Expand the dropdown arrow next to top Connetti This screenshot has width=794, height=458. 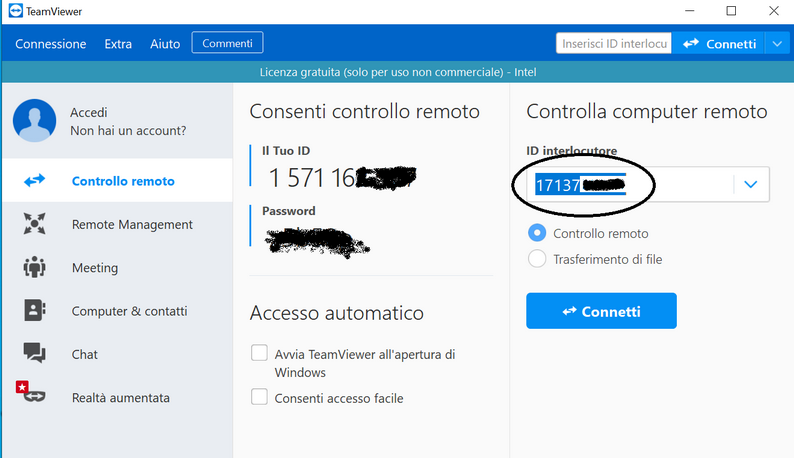pos(777,44)
